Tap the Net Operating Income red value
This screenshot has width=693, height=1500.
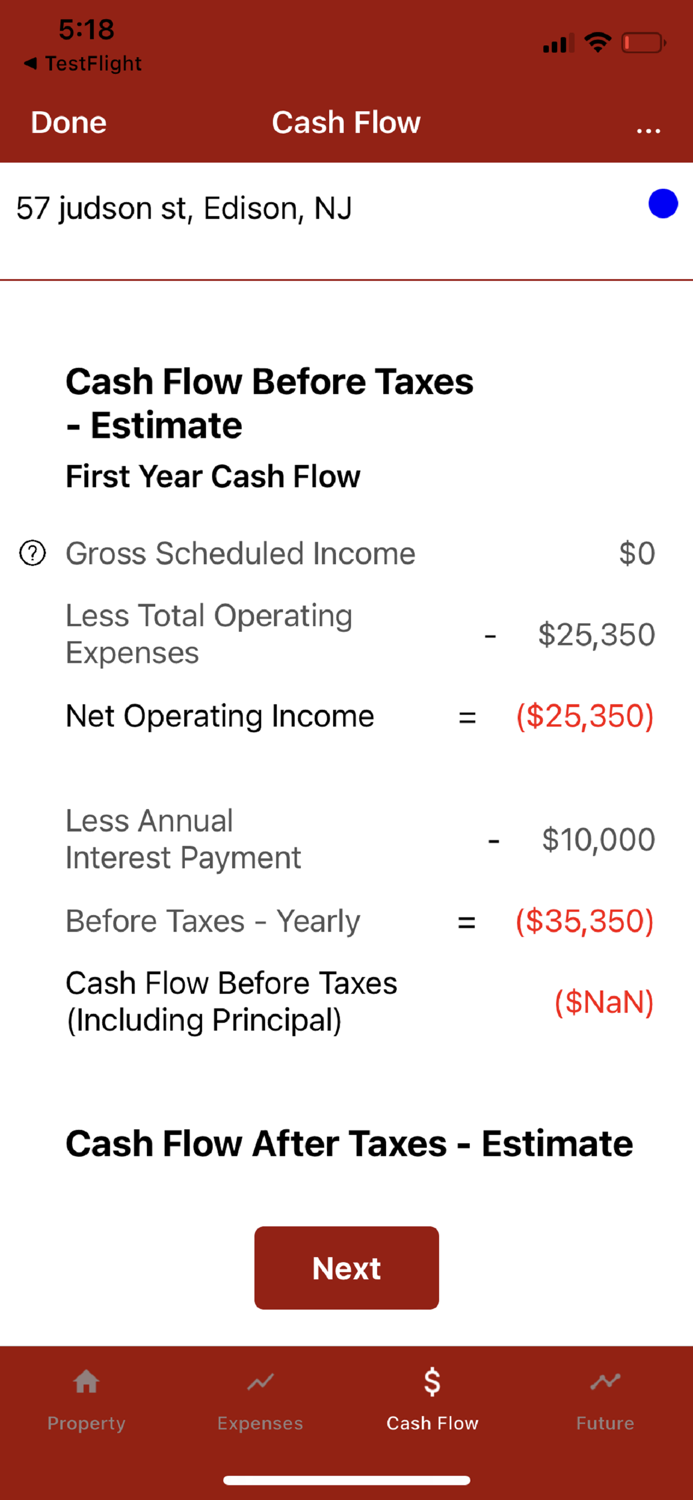585,716
